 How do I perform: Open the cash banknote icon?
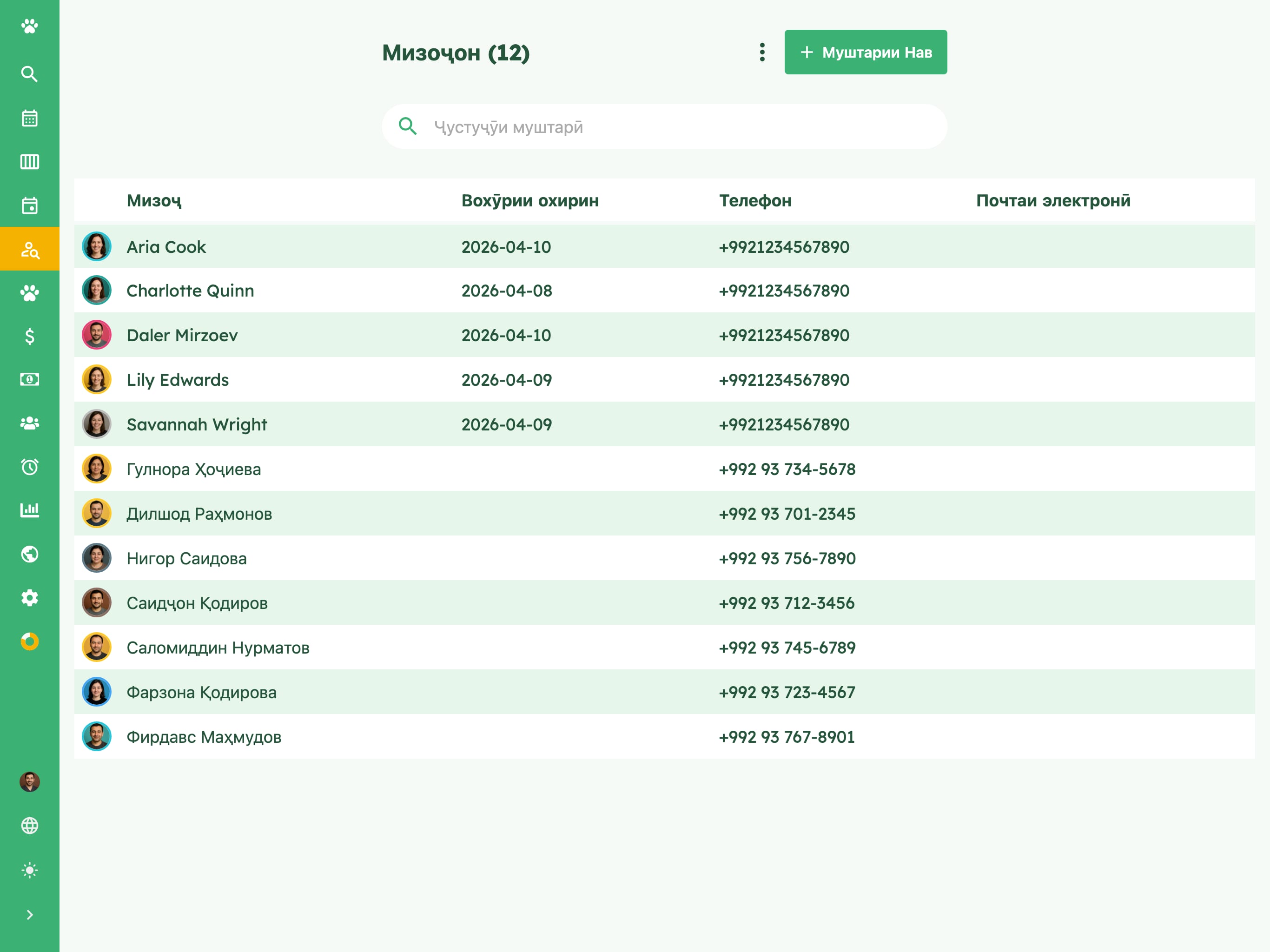pyautogui.click(x=29, y=379)
